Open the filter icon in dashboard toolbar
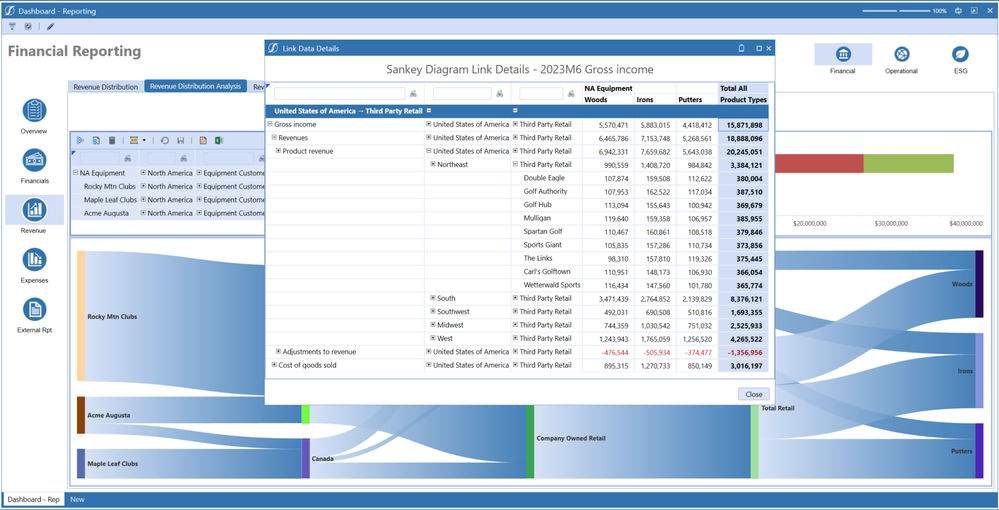 tap(12, 27)
